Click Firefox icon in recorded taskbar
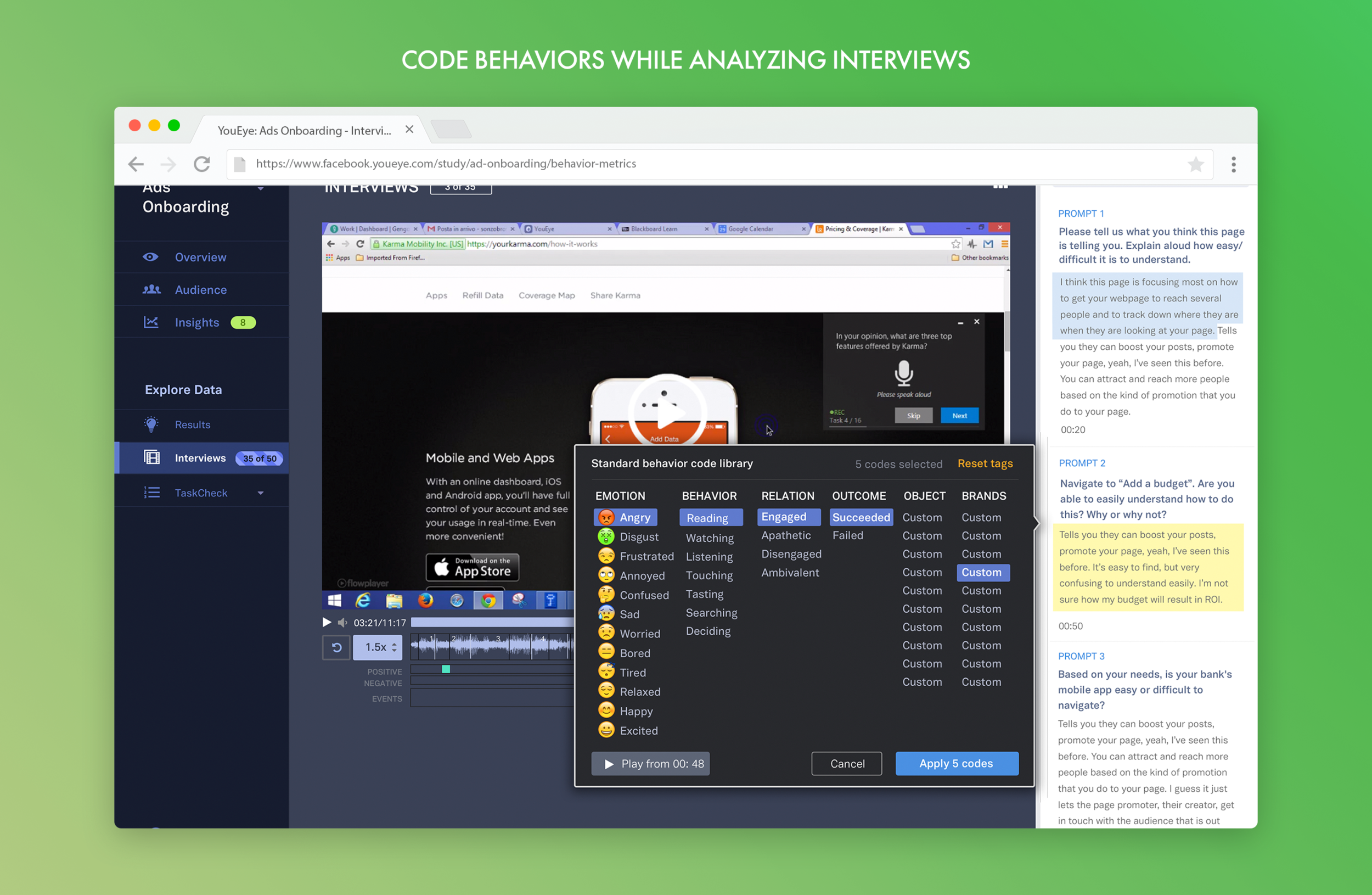 [425, 601]
